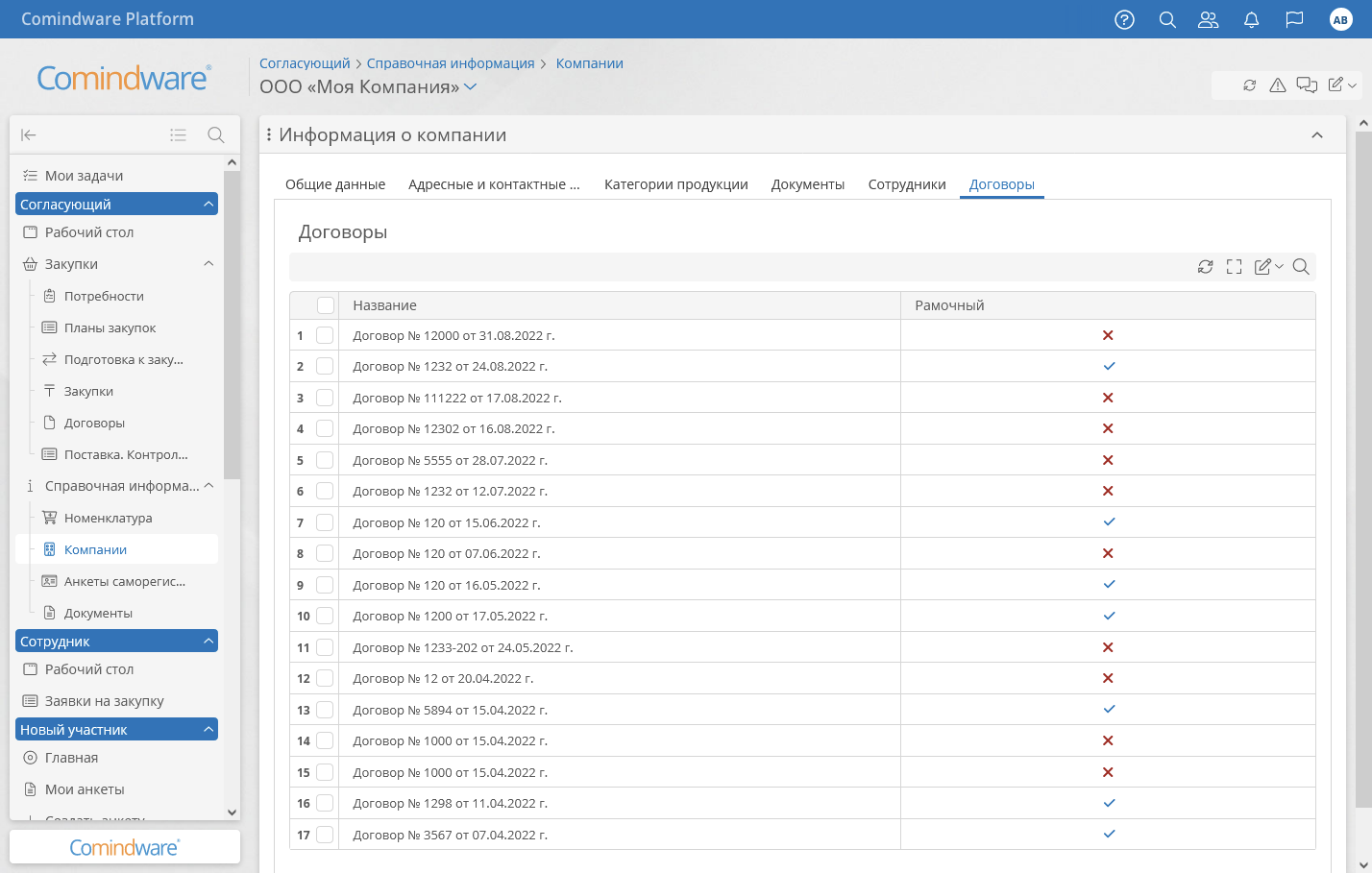Refresh the company record using header refresh icon

coord(1249,85)
